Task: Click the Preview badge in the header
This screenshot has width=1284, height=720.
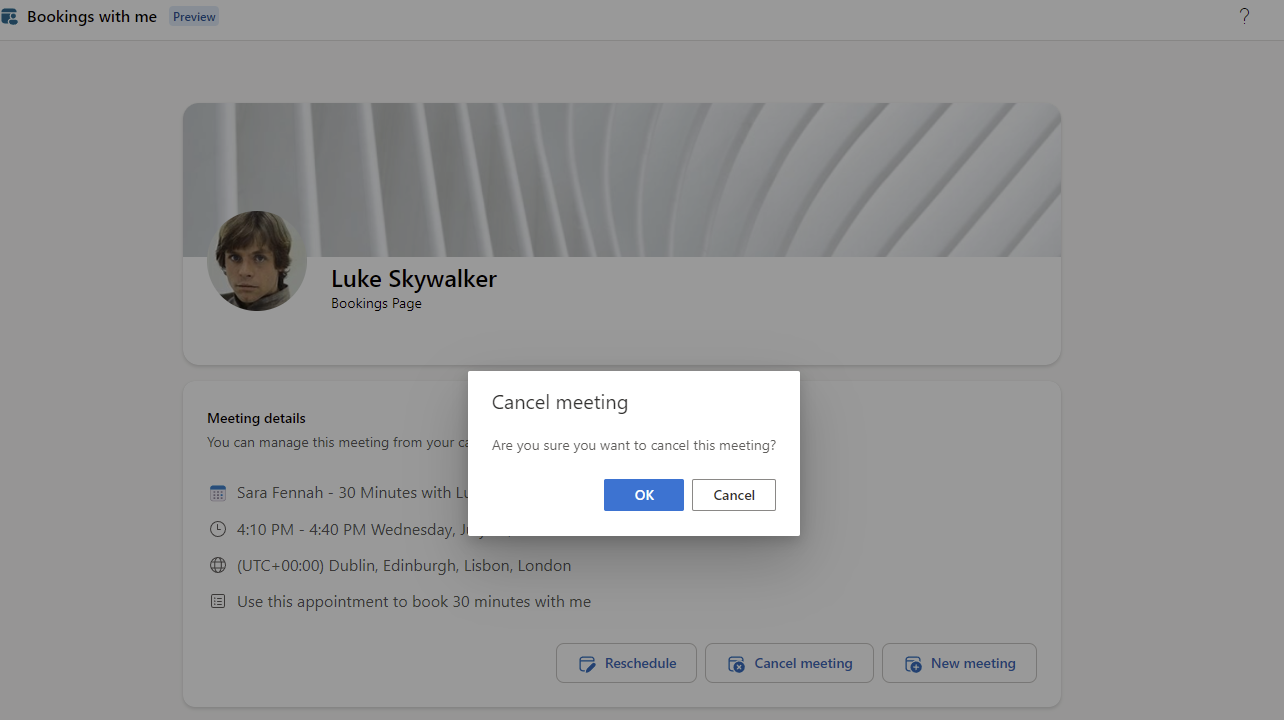Action: click(x=194, y=17)
